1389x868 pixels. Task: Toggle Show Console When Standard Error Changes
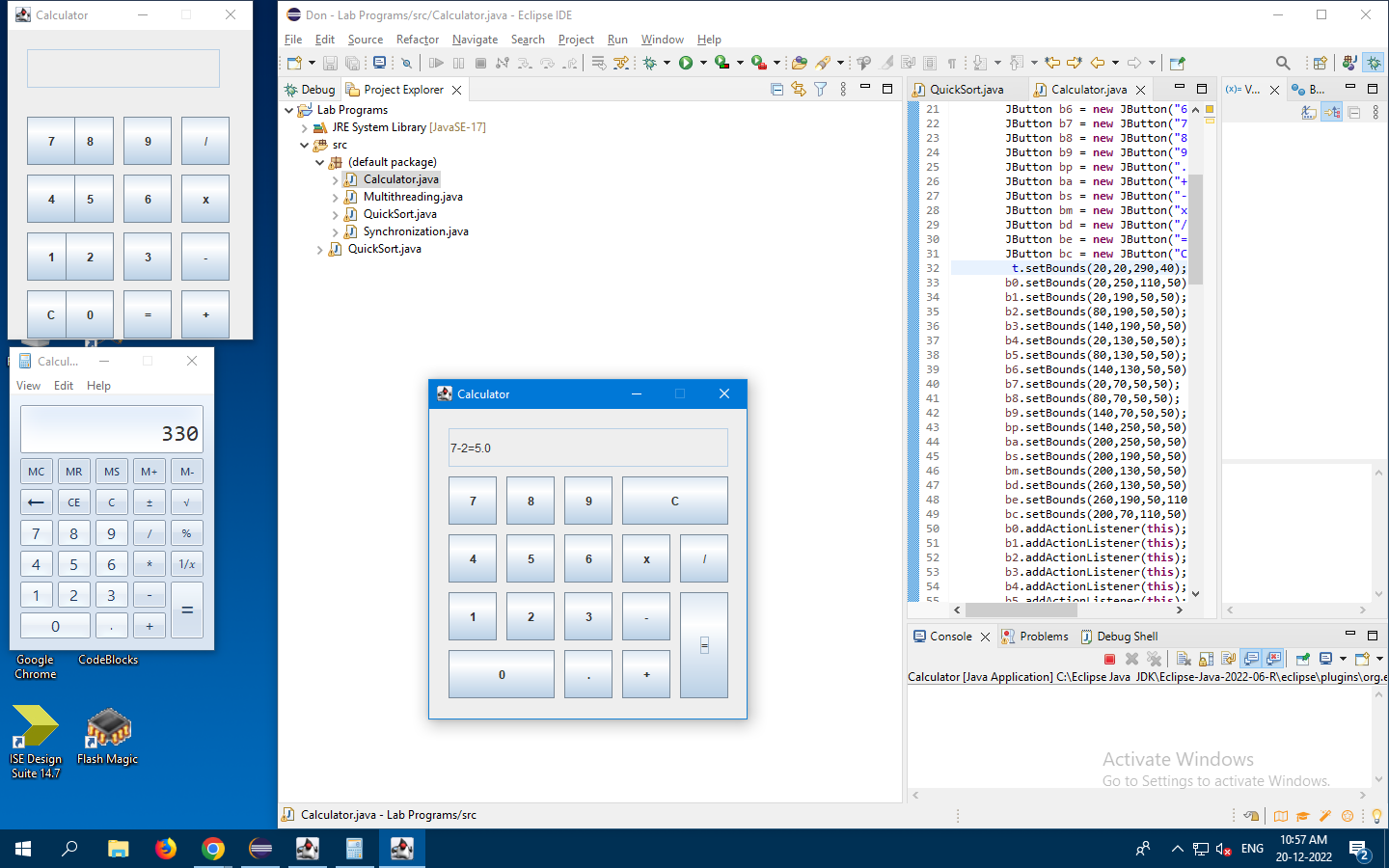click(1273, 659)
